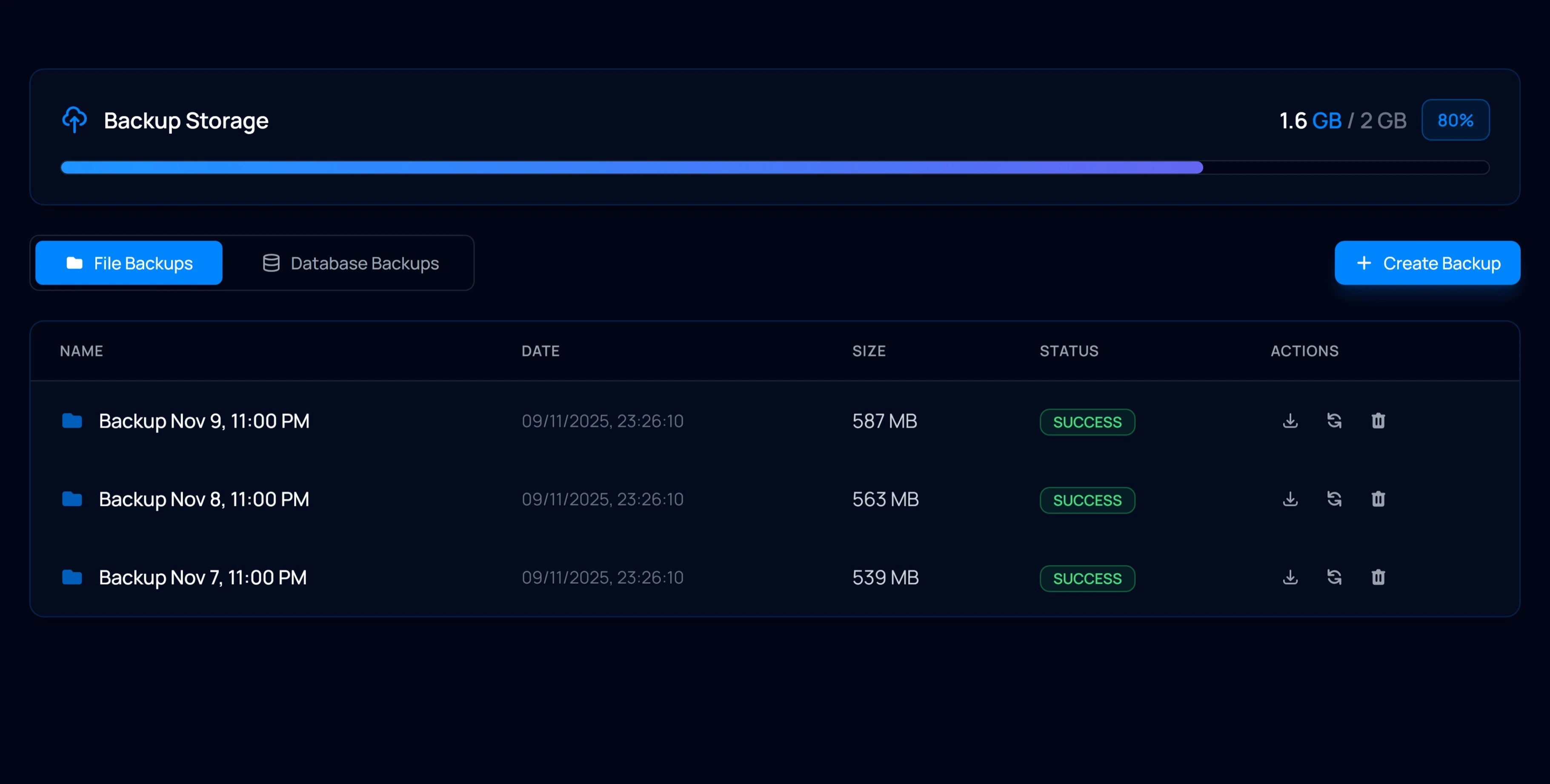The height and width of the screenshot is (784, 1550).
Task: Sort by the SIZE column header
Action: (x=869, y=351)
